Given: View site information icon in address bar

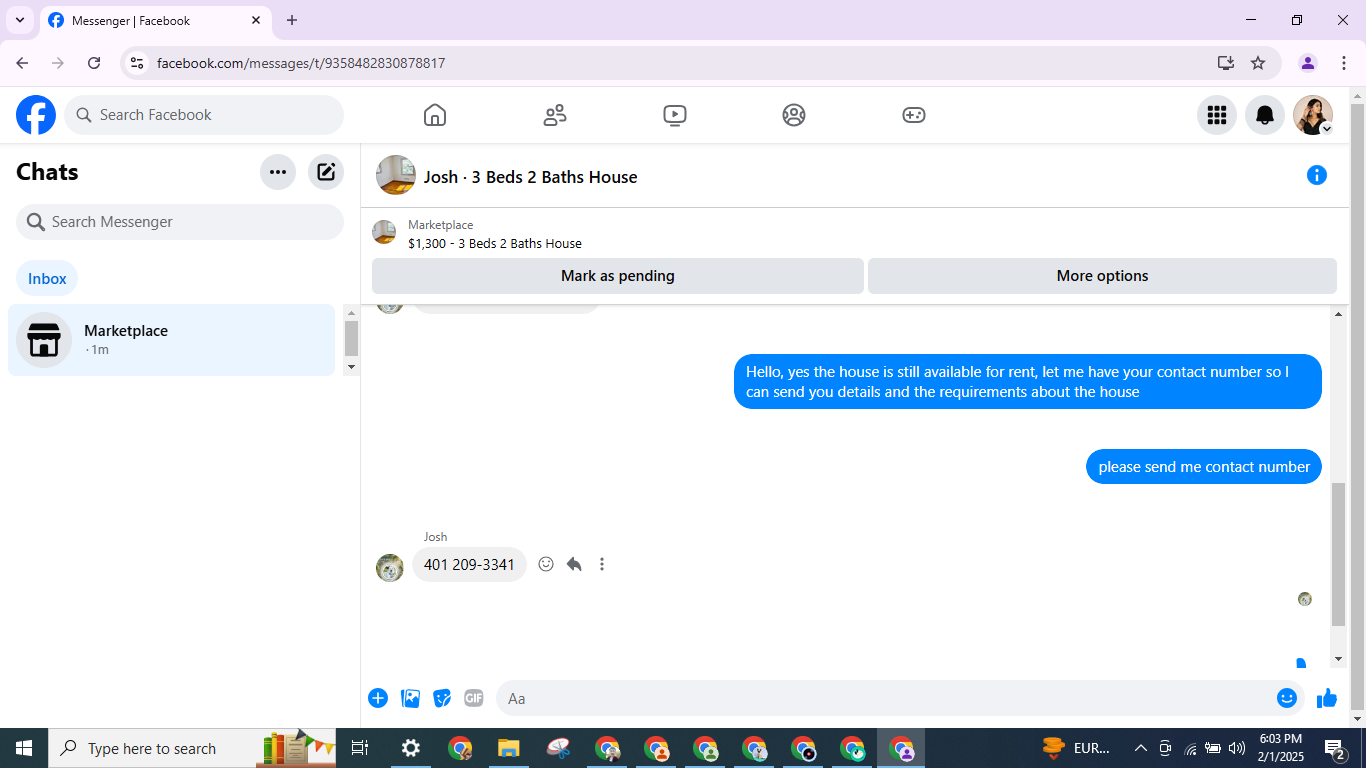Looking at the screenshot, I should point(137,63).
